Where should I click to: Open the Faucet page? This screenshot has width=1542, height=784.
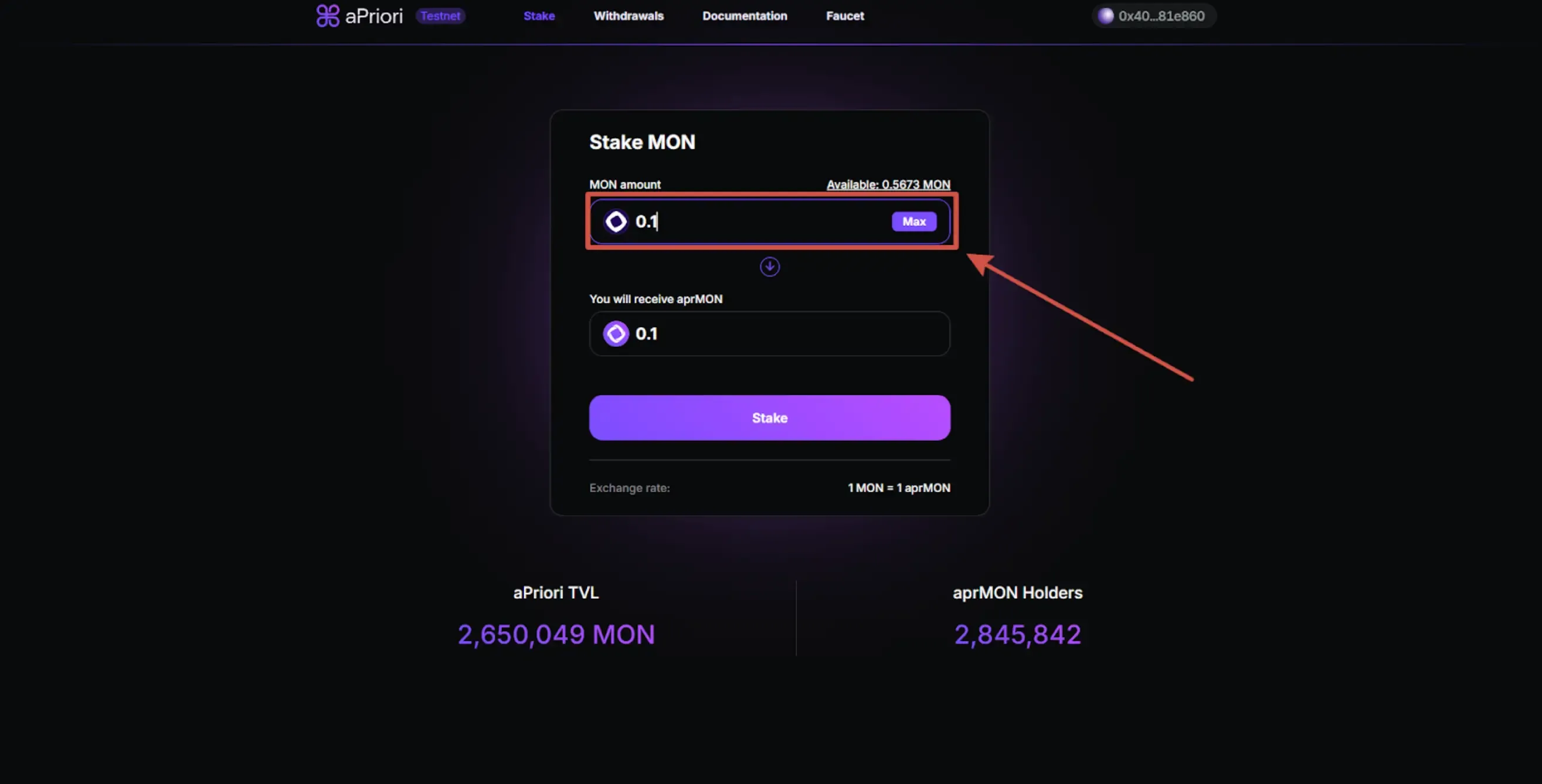tap(845, 16)
